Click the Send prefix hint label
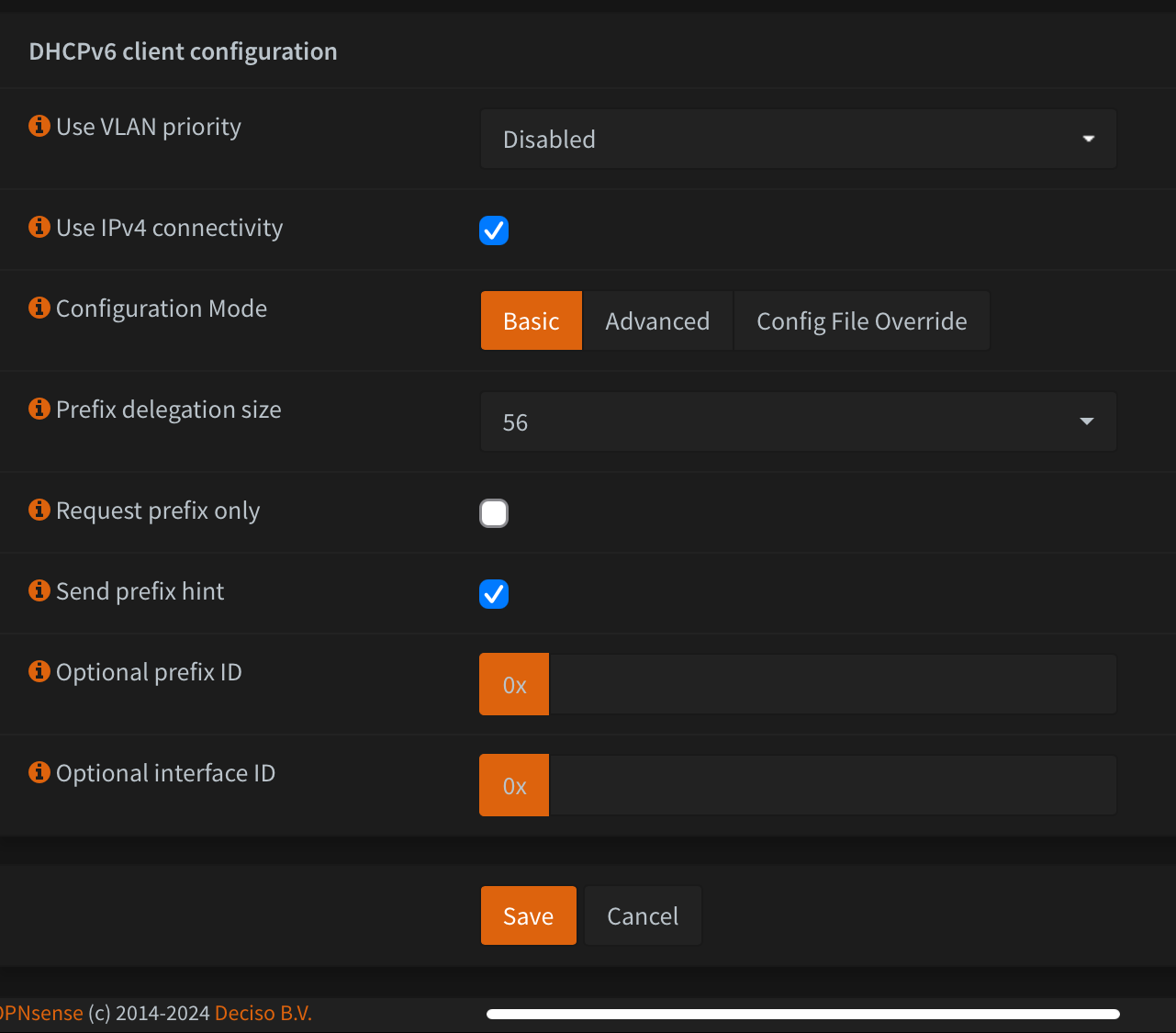This screenshot has height=1033, width=1176. [x=140, y=591]
